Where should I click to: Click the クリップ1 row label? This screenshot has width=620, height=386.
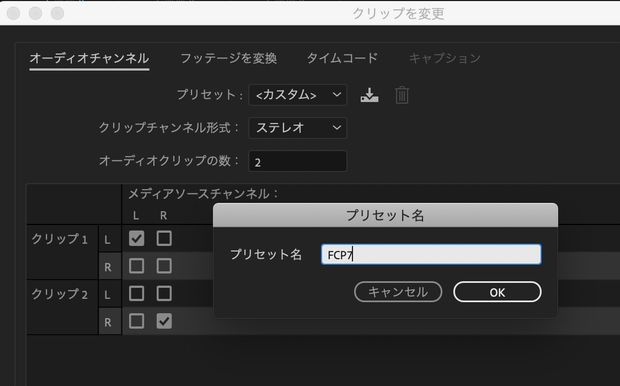coord(59,239)
